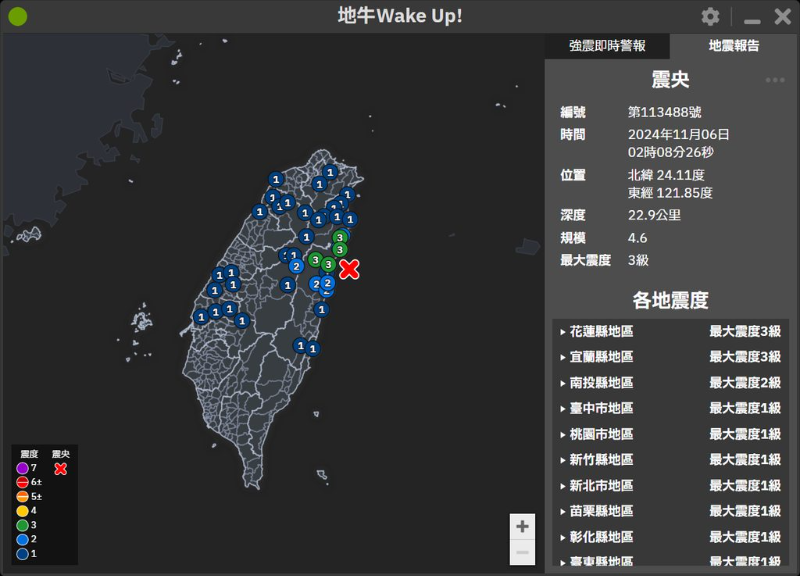
Task: Click the yellow intensity 4 legend icon
Action: point(22,511)
